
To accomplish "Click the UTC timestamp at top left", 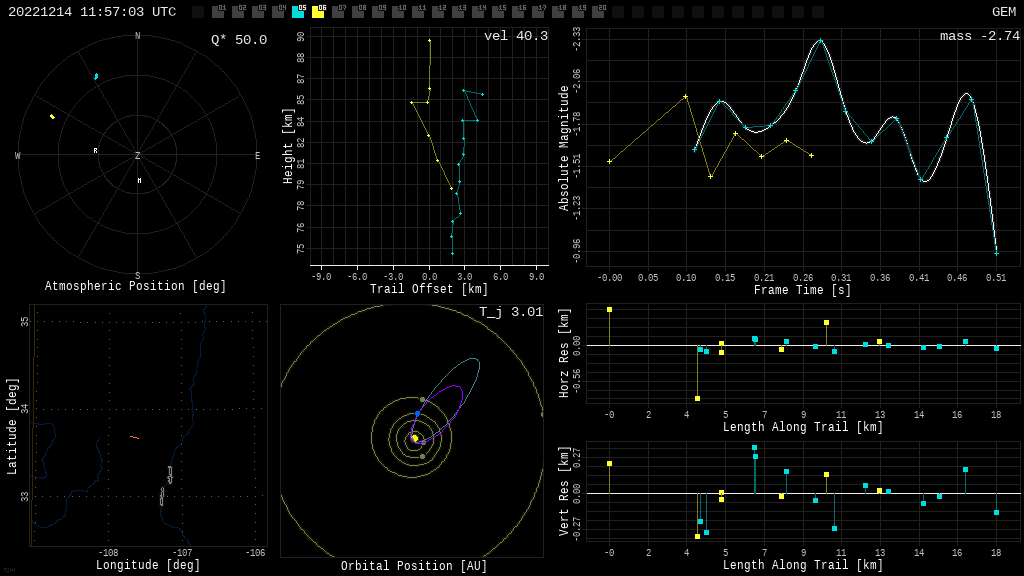I will pyautogui.click(x=92, y=12).
